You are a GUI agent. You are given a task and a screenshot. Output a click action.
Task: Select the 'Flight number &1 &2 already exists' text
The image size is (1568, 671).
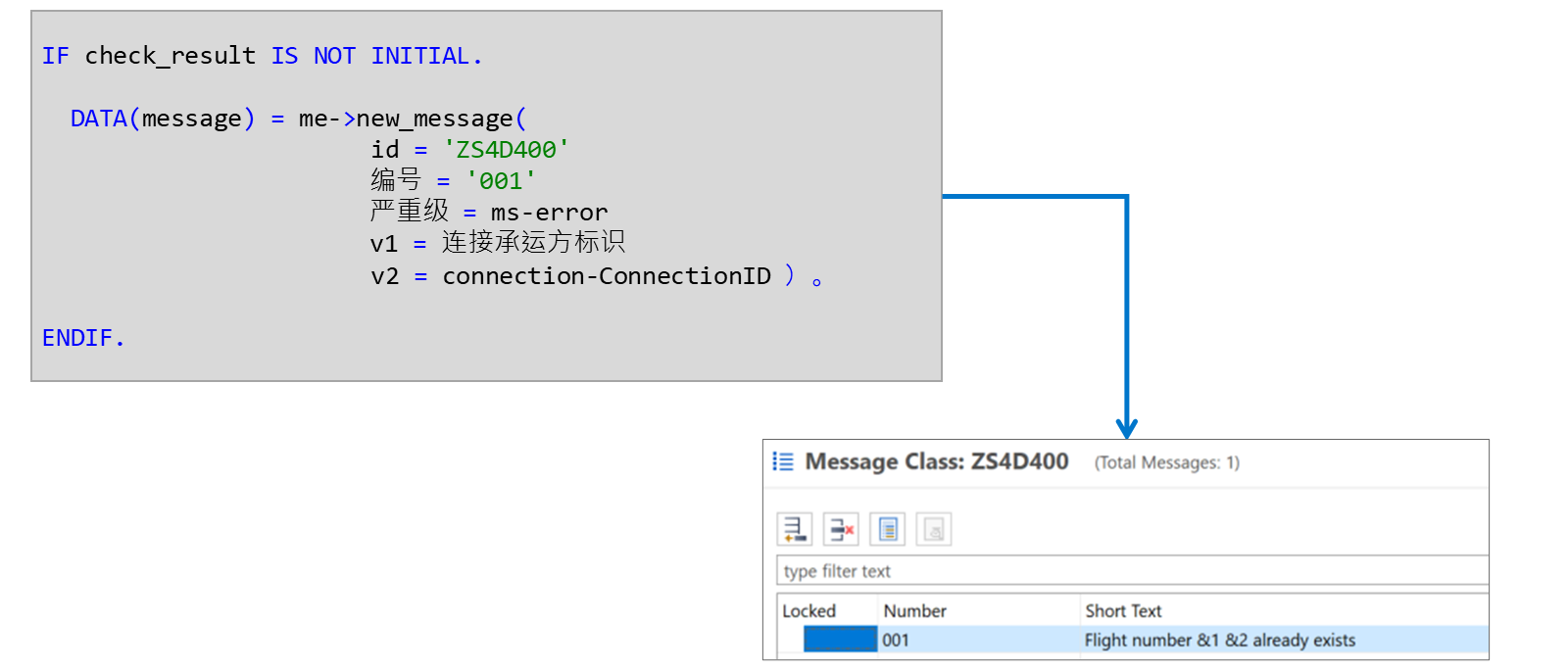[1220, 640]
